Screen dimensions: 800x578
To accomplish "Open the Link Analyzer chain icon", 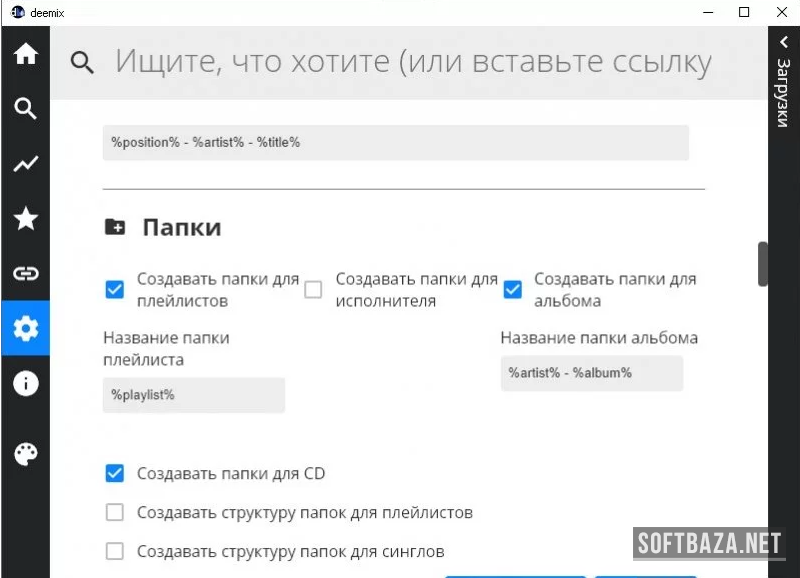I will point(25,273).
